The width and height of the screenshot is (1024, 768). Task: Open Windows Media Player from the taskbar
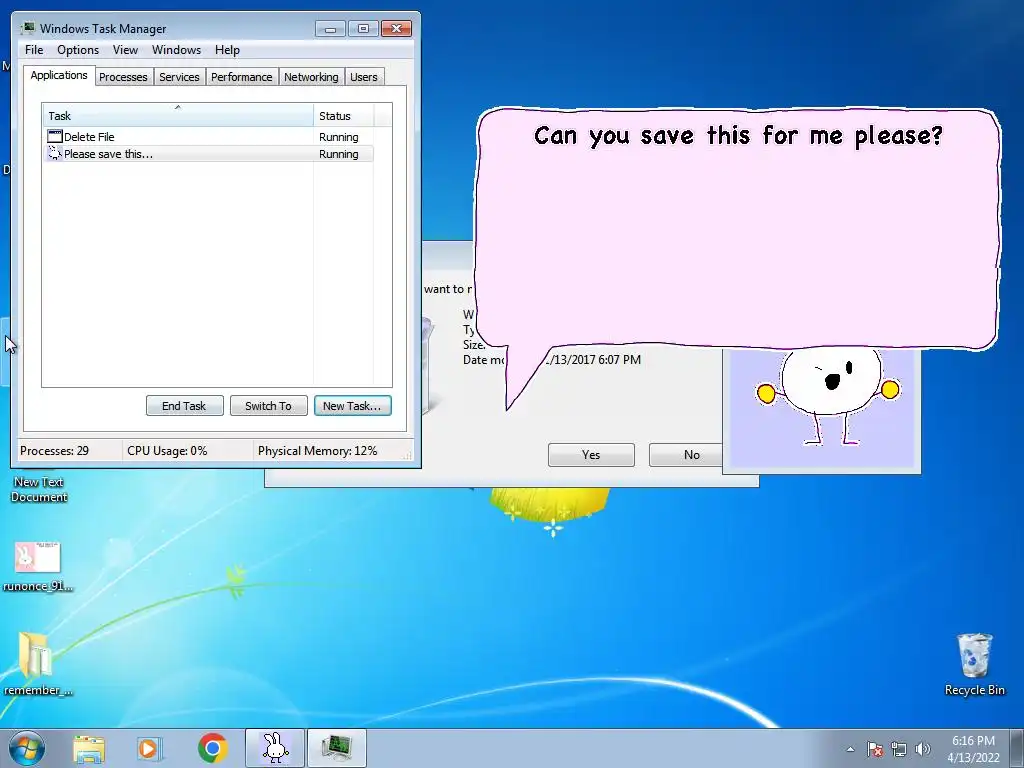[150, 748]
